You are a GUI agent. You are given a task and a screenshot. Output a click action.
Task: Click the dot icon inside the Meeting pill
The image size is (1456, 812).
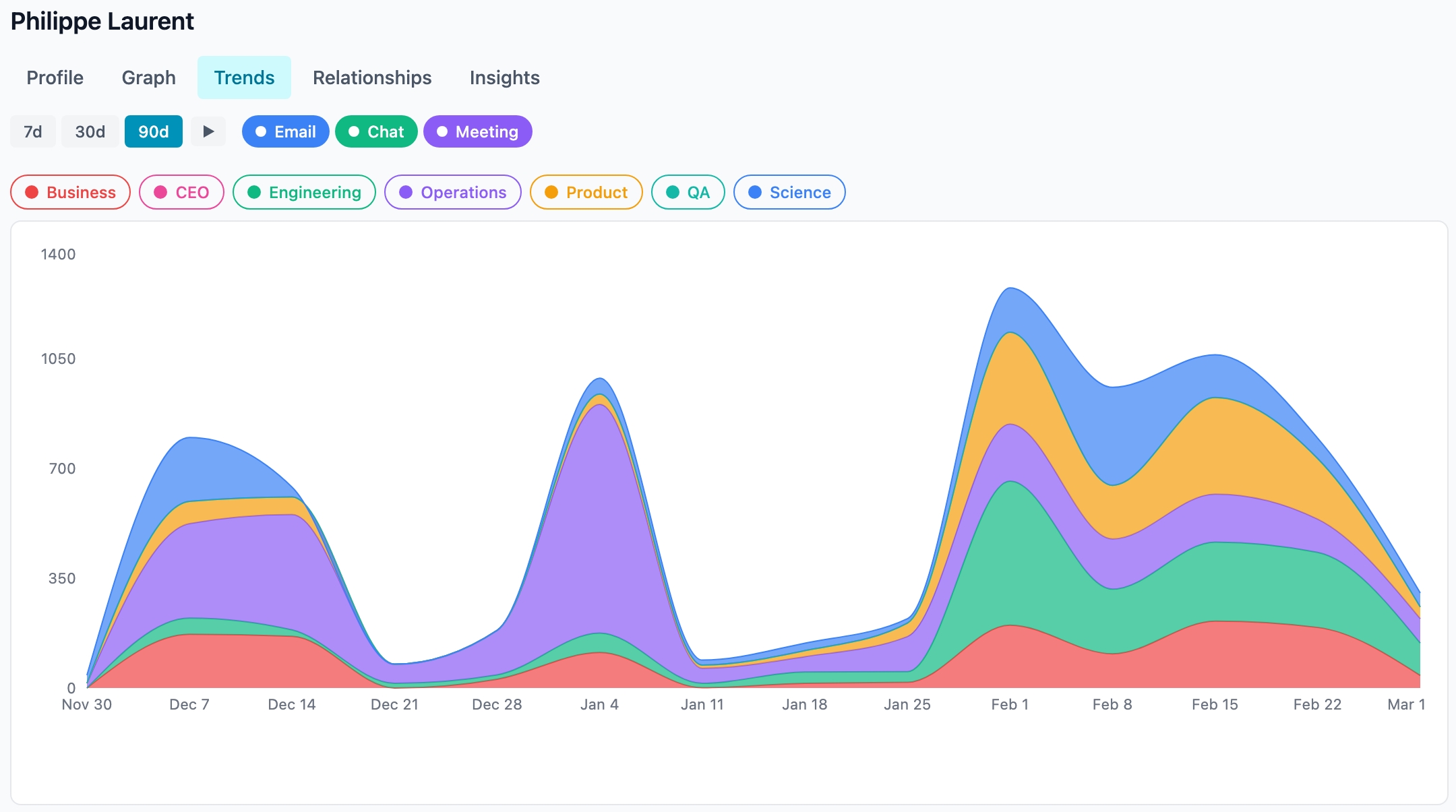tap(443, 131)
